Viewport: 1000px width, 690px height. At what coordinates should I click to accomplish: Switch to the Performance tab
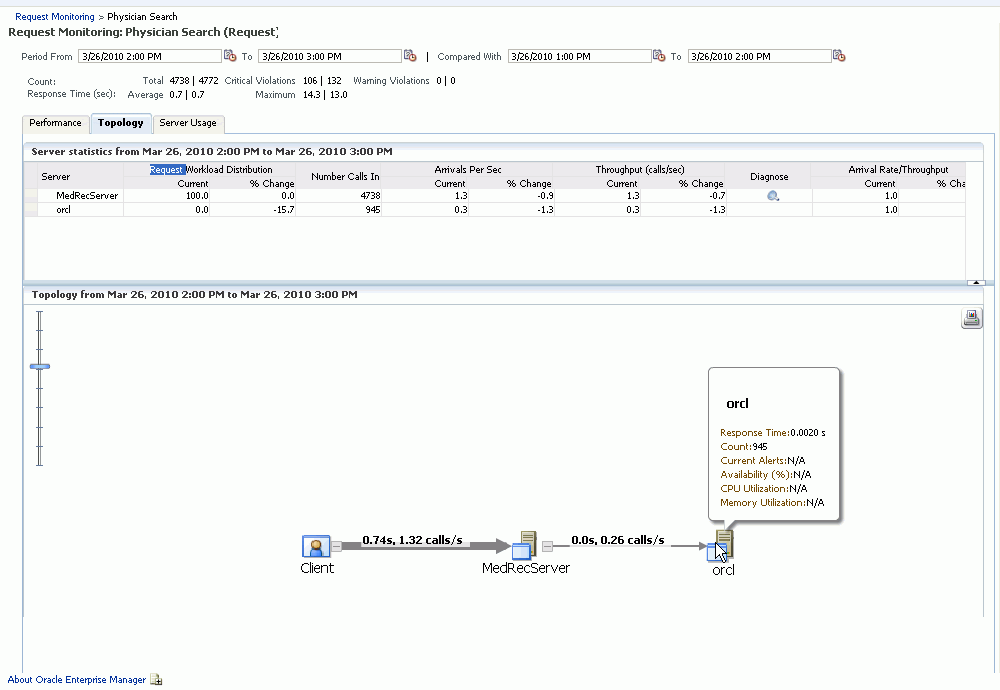tap(55, 123)
